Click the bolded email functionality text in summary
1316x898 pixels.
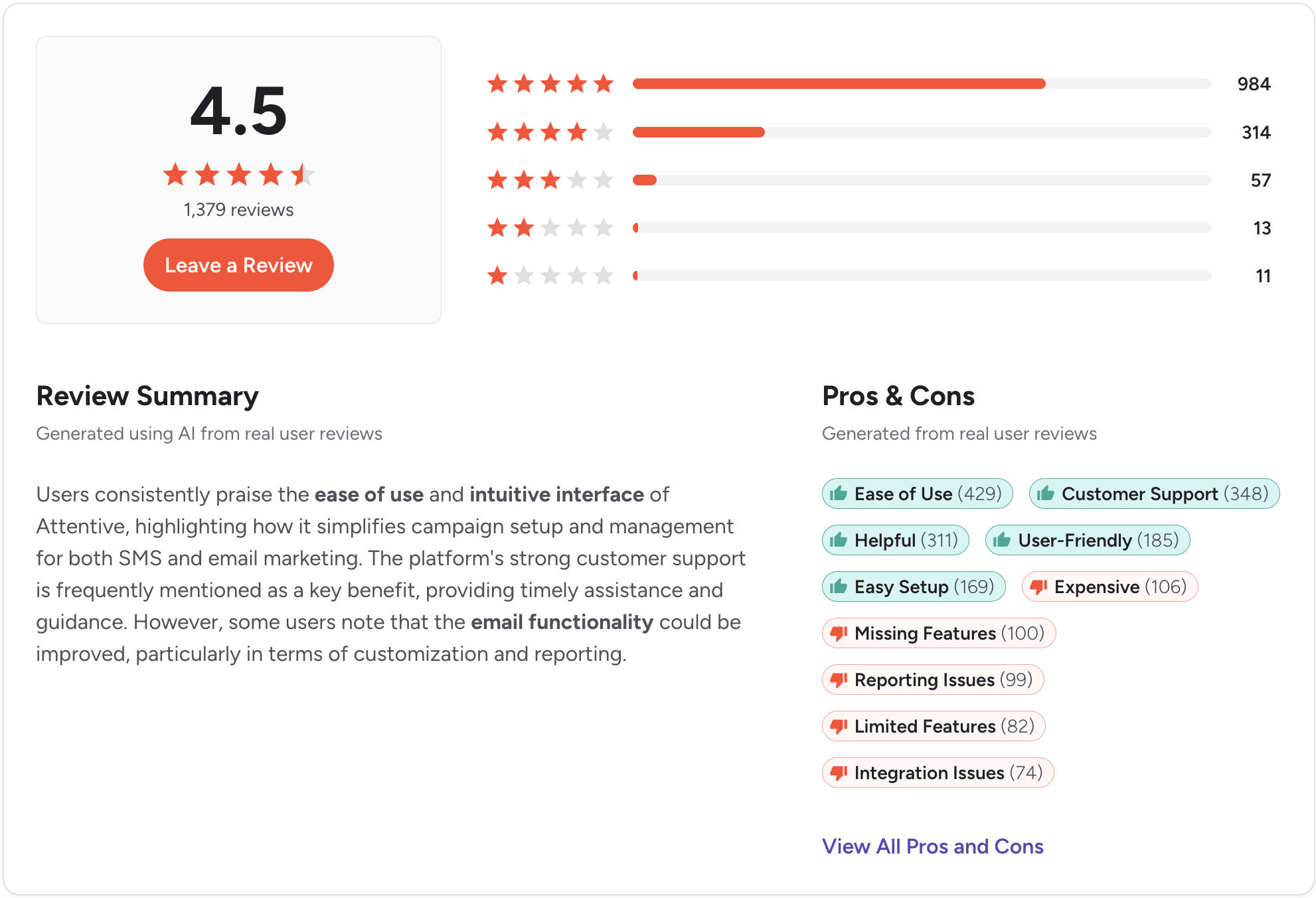pos(561,622)
